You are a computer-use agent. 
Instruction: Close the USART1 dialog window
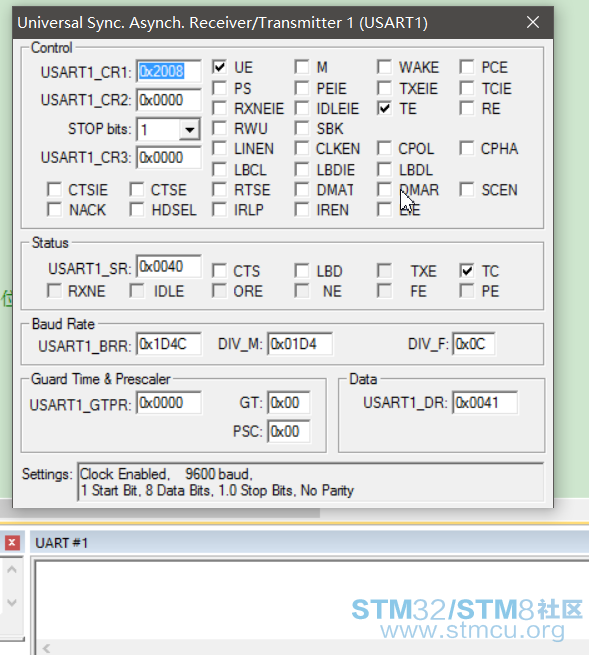(533, 22)
